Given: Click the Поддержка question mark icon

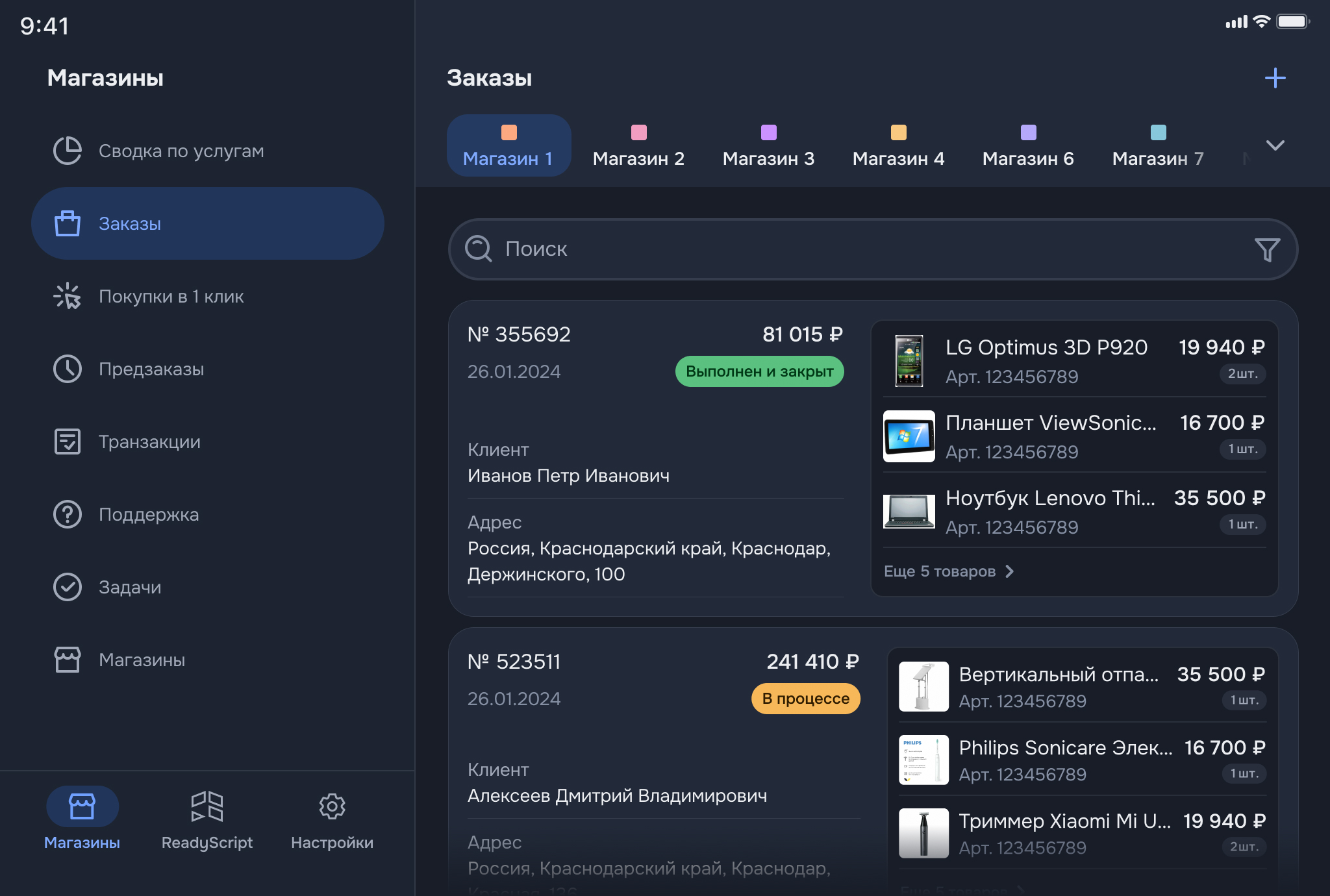Looking at the screenshot, I should tap(68, 514).
